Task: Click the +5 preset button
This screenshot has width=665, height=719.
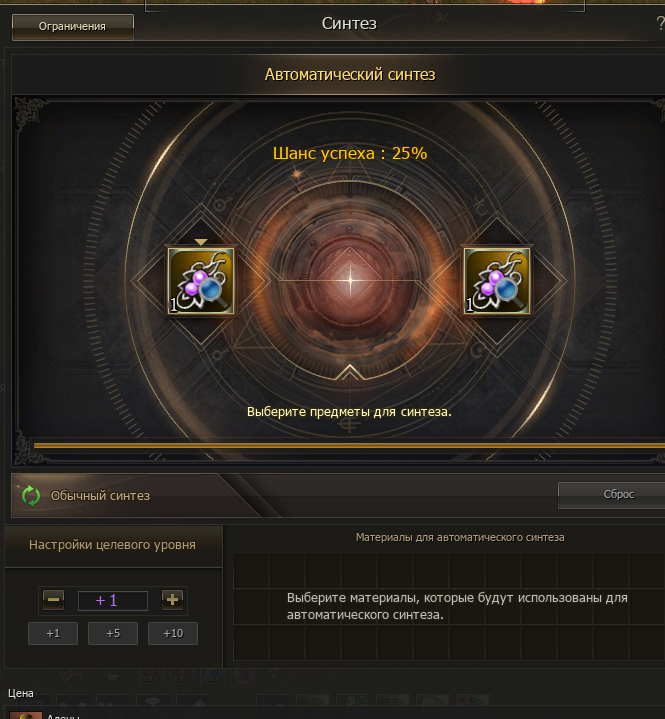Action: point(113,633)
